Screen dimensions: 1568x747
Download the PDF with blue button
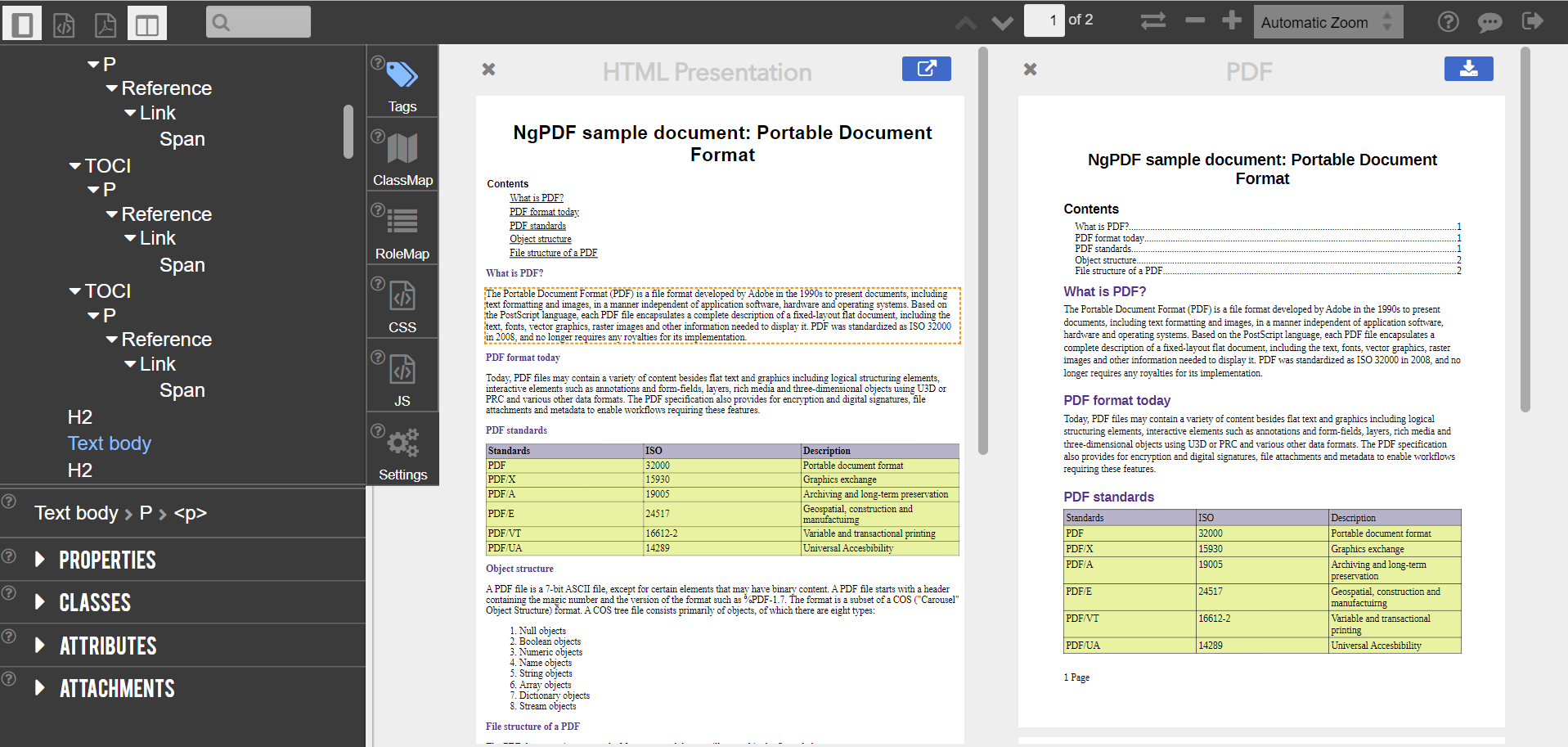click(1468, 69)
